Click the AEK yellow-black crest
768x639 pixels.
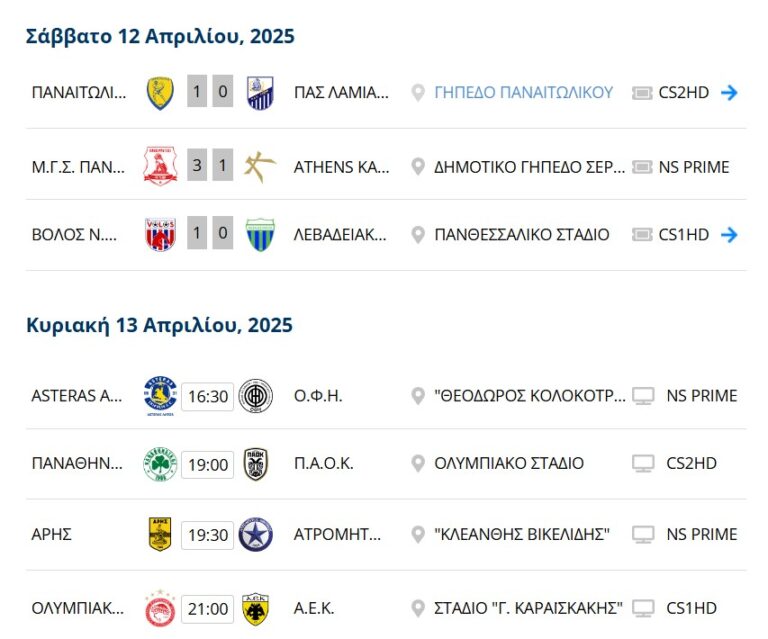click(256, 608)
